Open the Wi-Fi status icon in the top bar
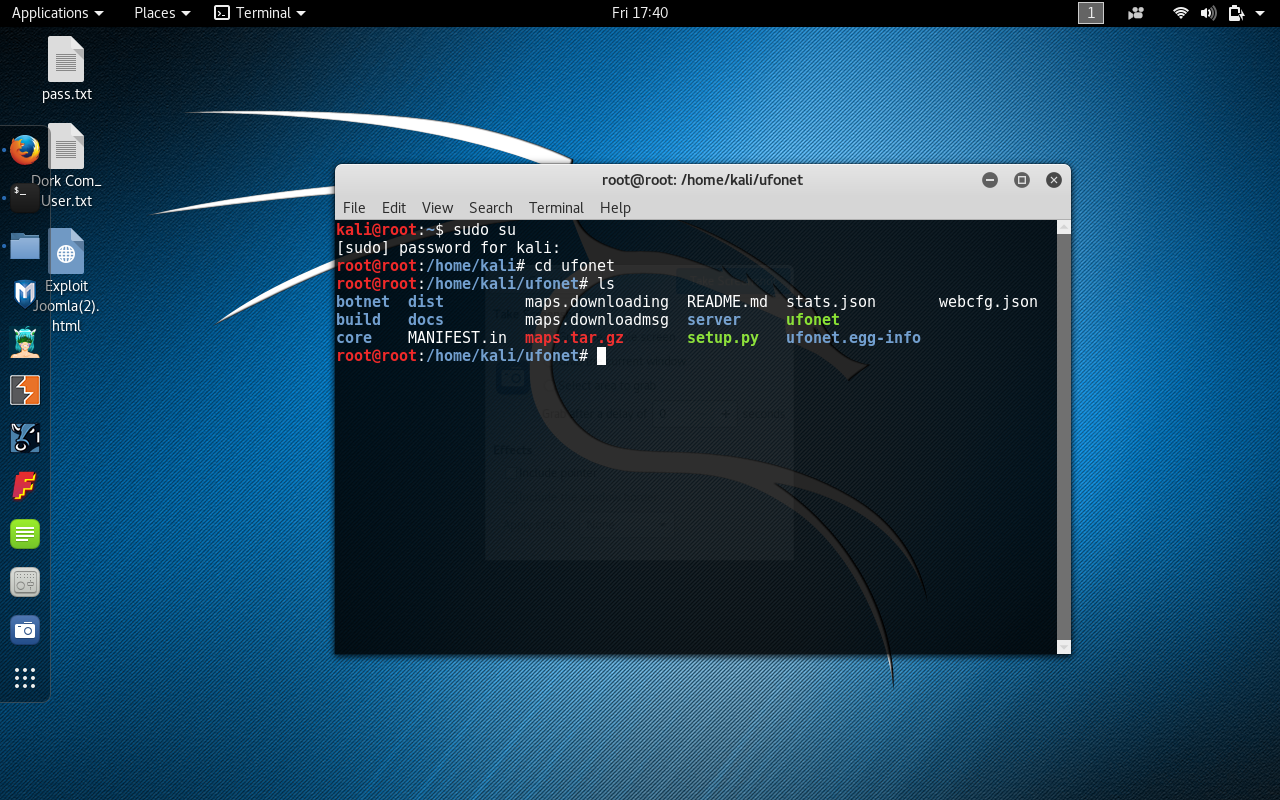1280x800 pixels. tap(1181, 13)
